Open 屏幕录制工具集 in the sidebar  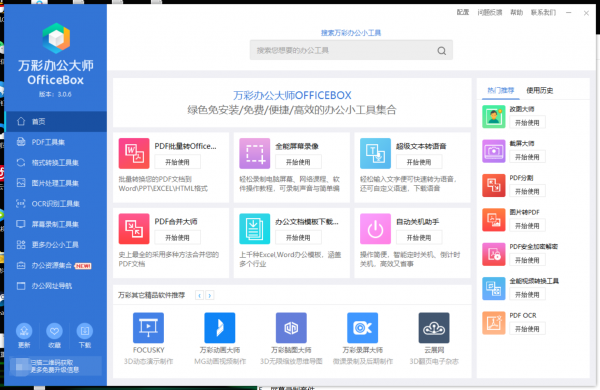coord(56,224)
